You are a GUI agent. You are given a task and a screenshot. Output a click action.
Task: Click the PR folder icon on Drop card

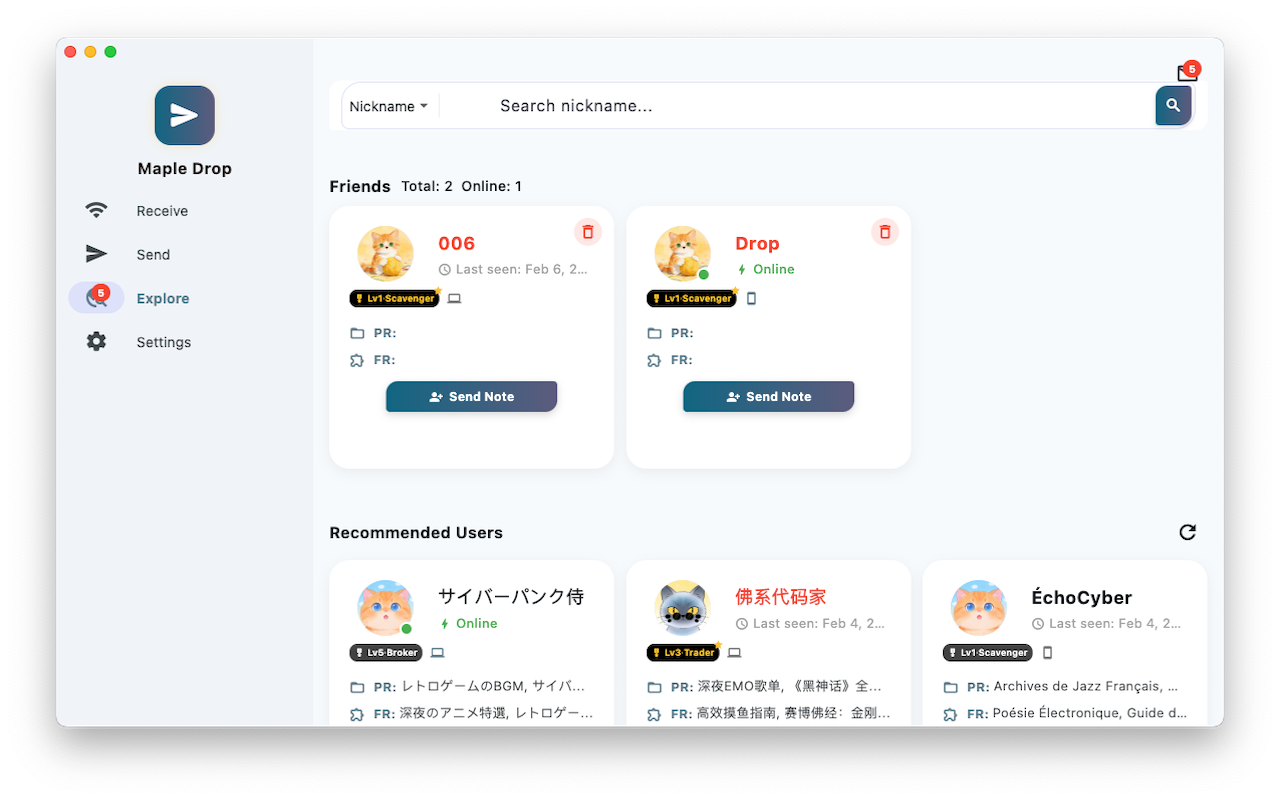(654, 333)
